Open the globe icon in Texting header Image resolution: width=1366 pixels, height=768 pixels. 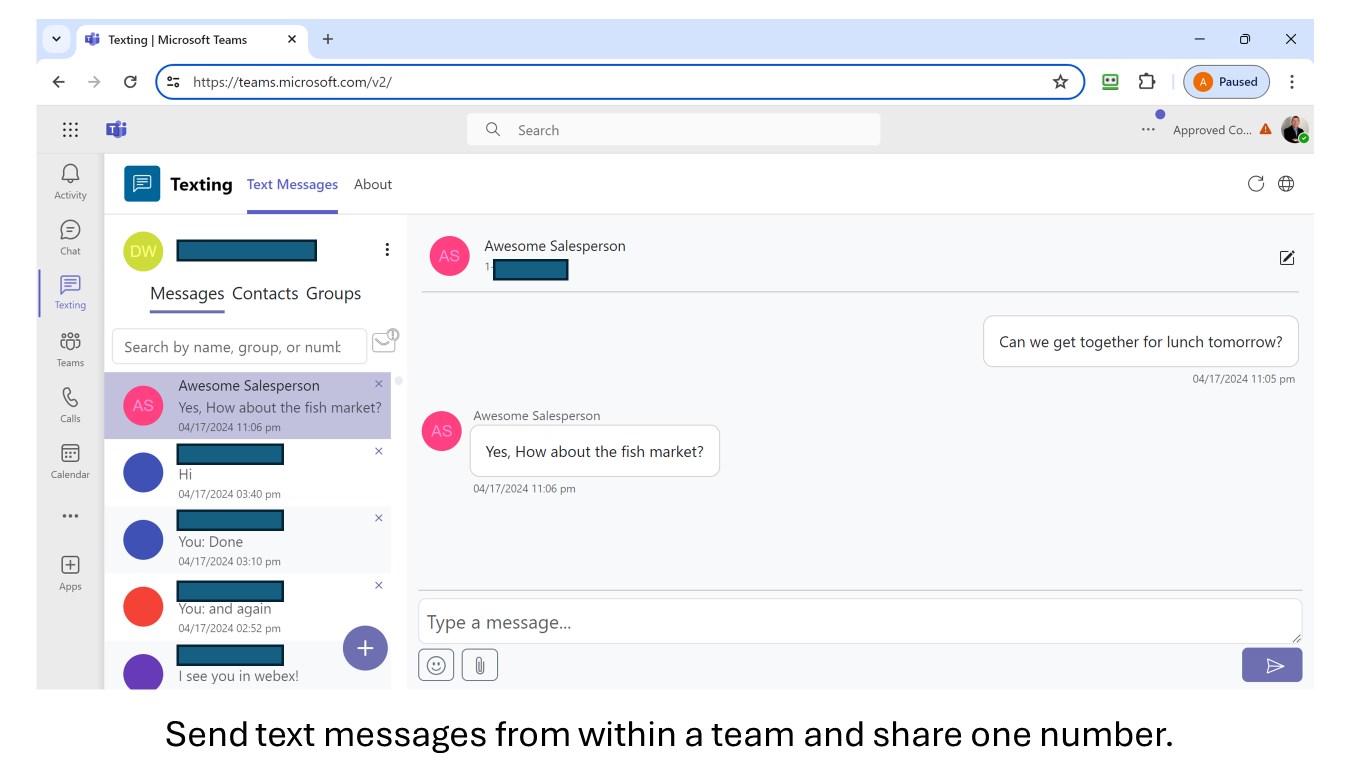pos(1286,183)
